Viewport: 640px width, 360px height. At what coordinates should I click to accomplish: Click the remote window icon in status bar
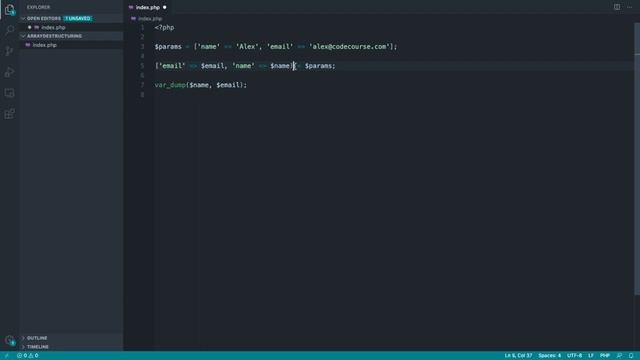click(6, 356)
